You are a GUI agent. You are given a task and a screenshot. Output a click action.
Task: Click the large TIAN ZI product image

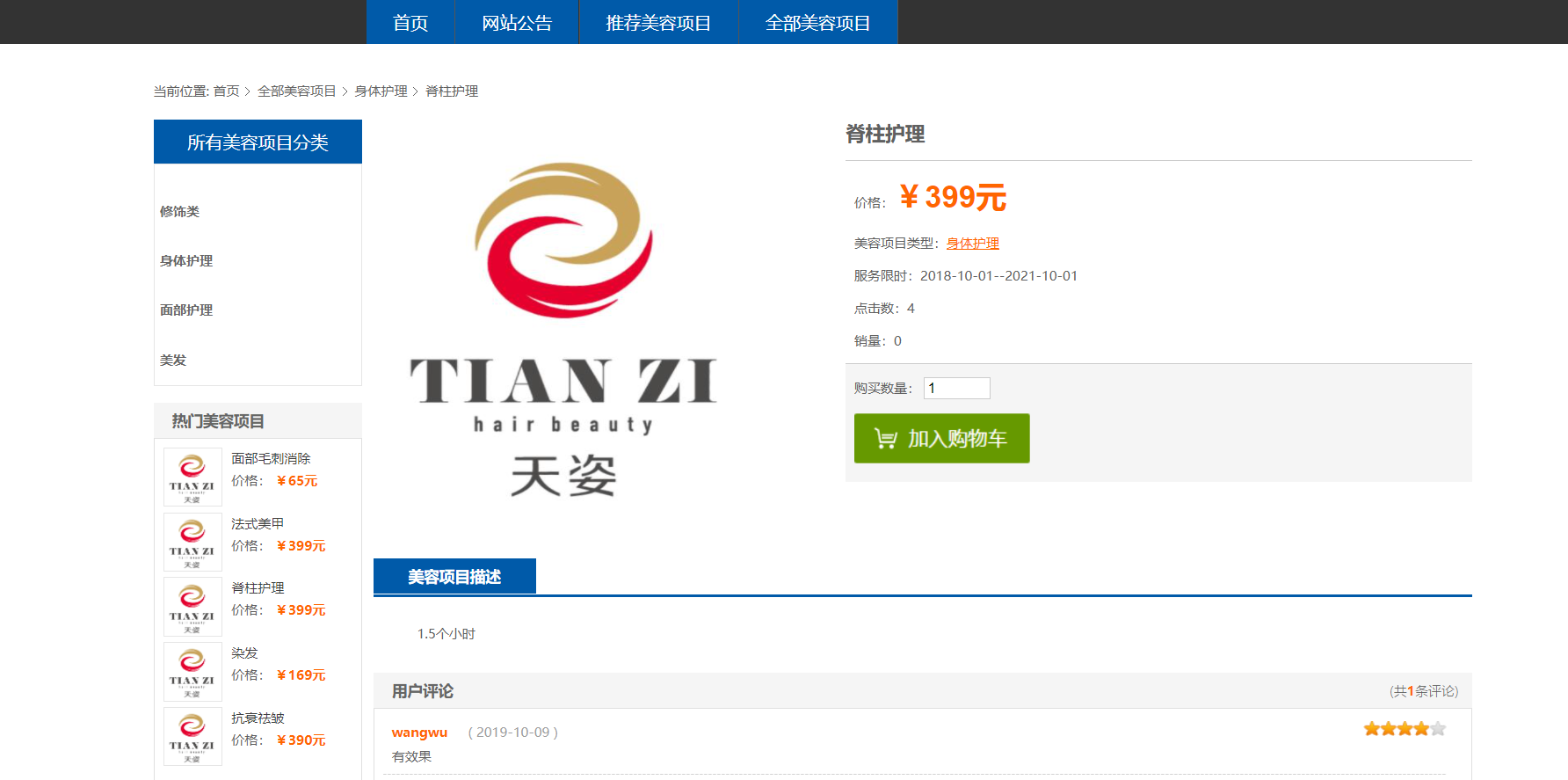(x=563, y=330)
